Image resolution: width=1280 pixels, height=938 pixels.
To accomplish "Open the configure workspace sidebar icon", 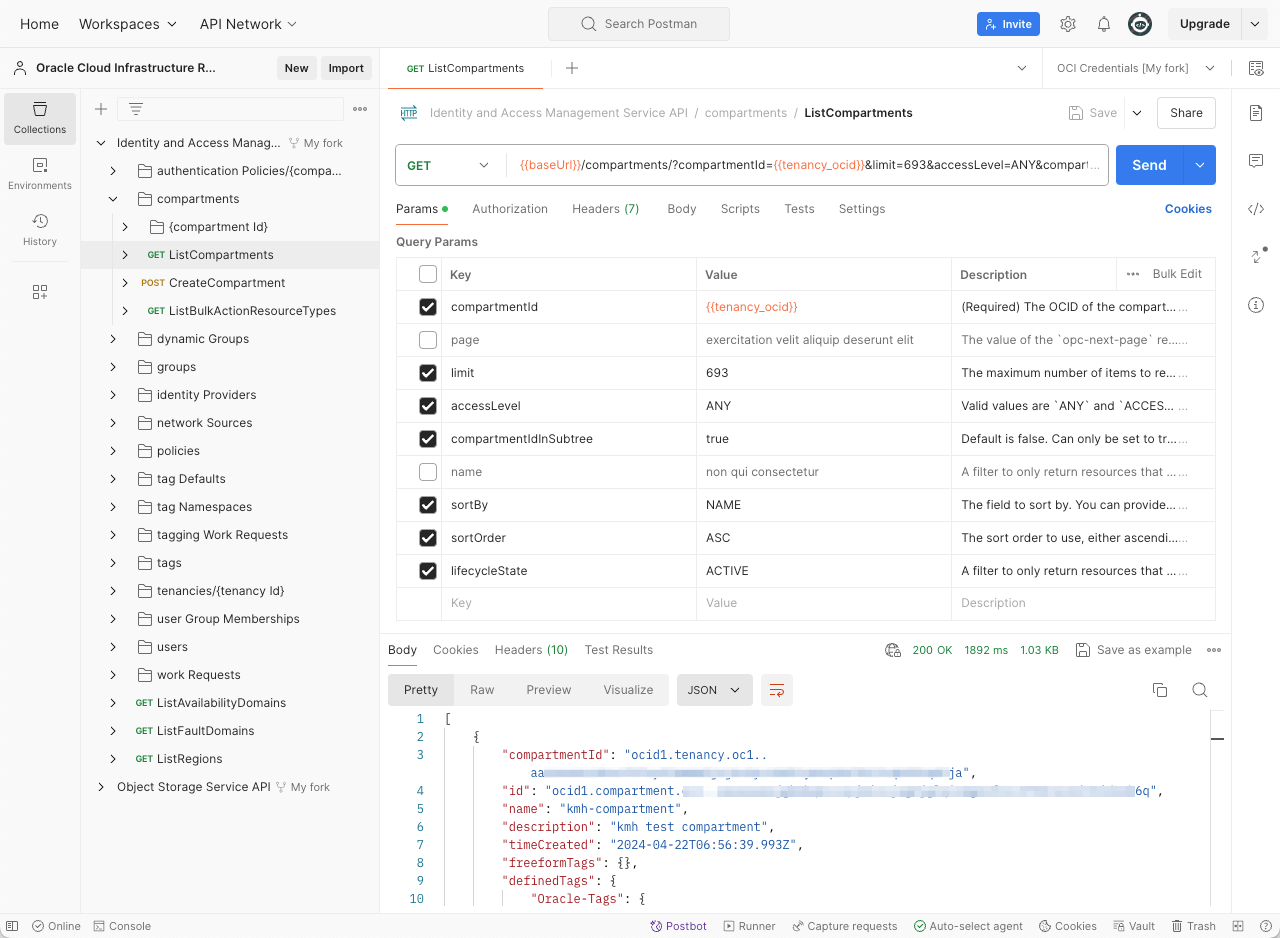I will click(40, 292).
